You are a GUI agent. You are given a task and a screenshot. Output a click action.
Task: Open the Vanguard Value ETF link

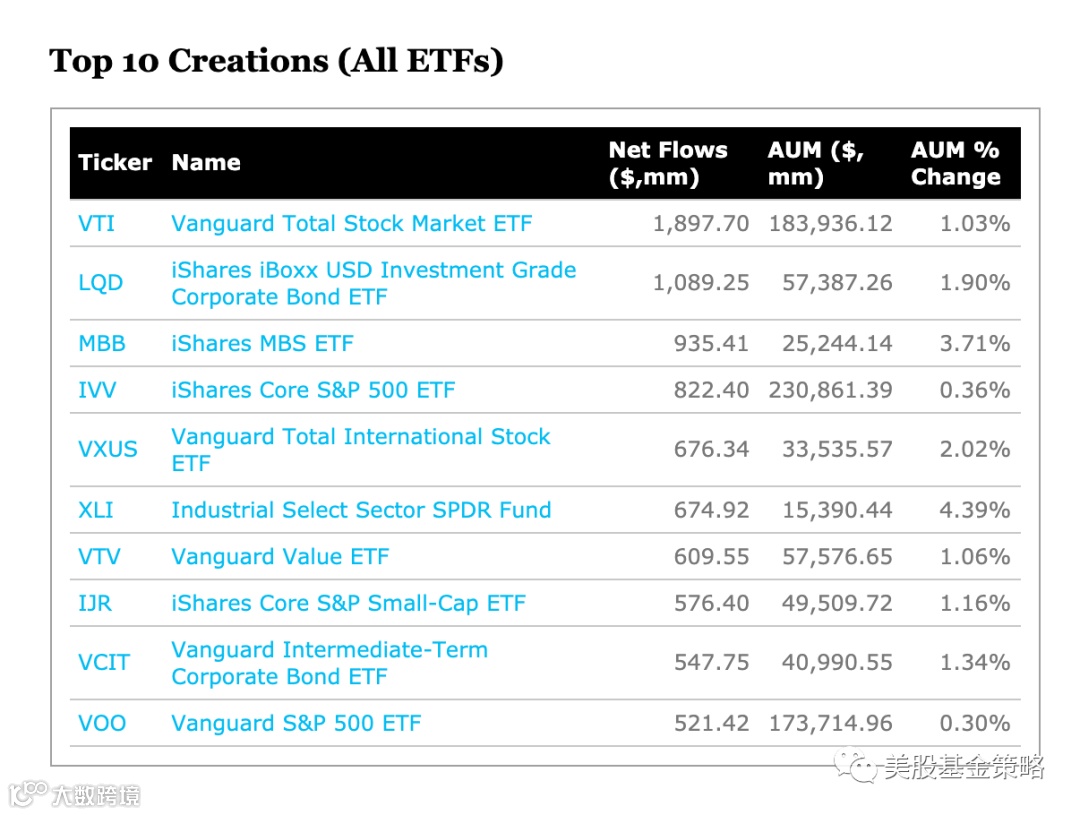(x=280, y=557)
